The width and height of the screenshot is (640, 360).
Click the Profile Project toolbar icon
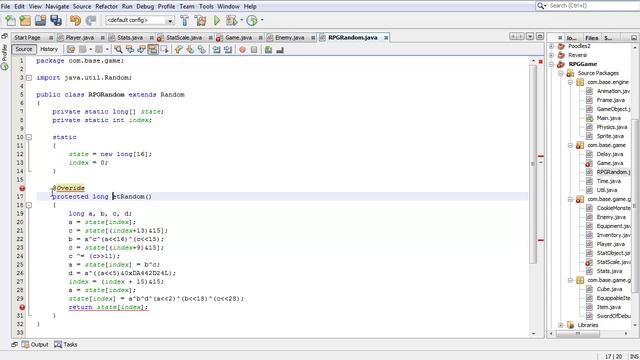click(252, 20)
